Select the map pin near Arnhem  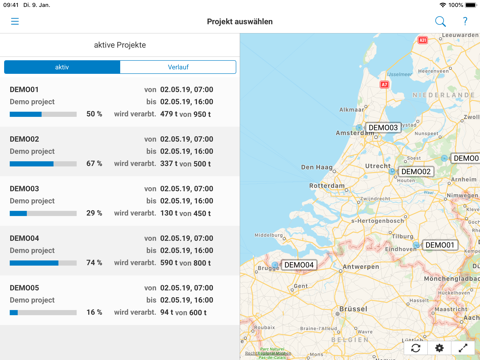444,158
